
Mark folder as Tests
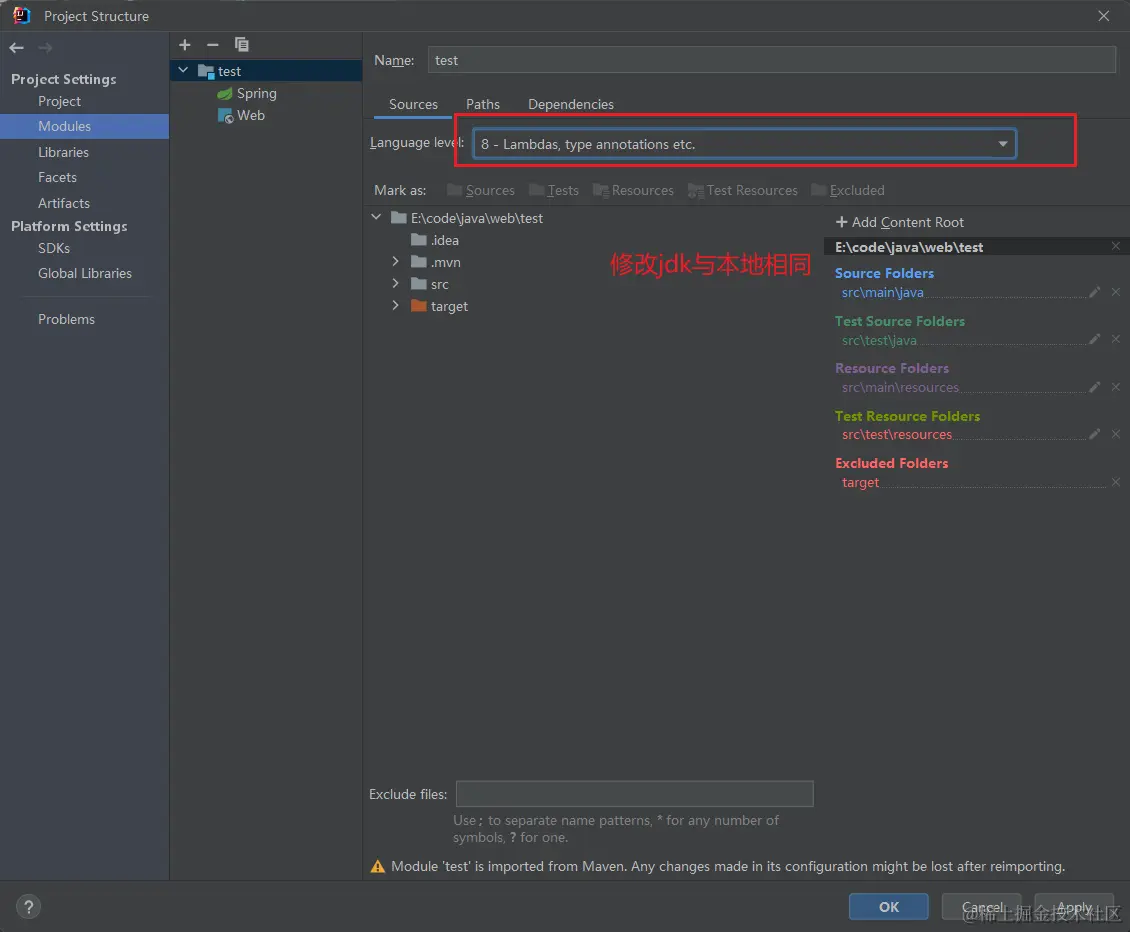click(553, 190)
